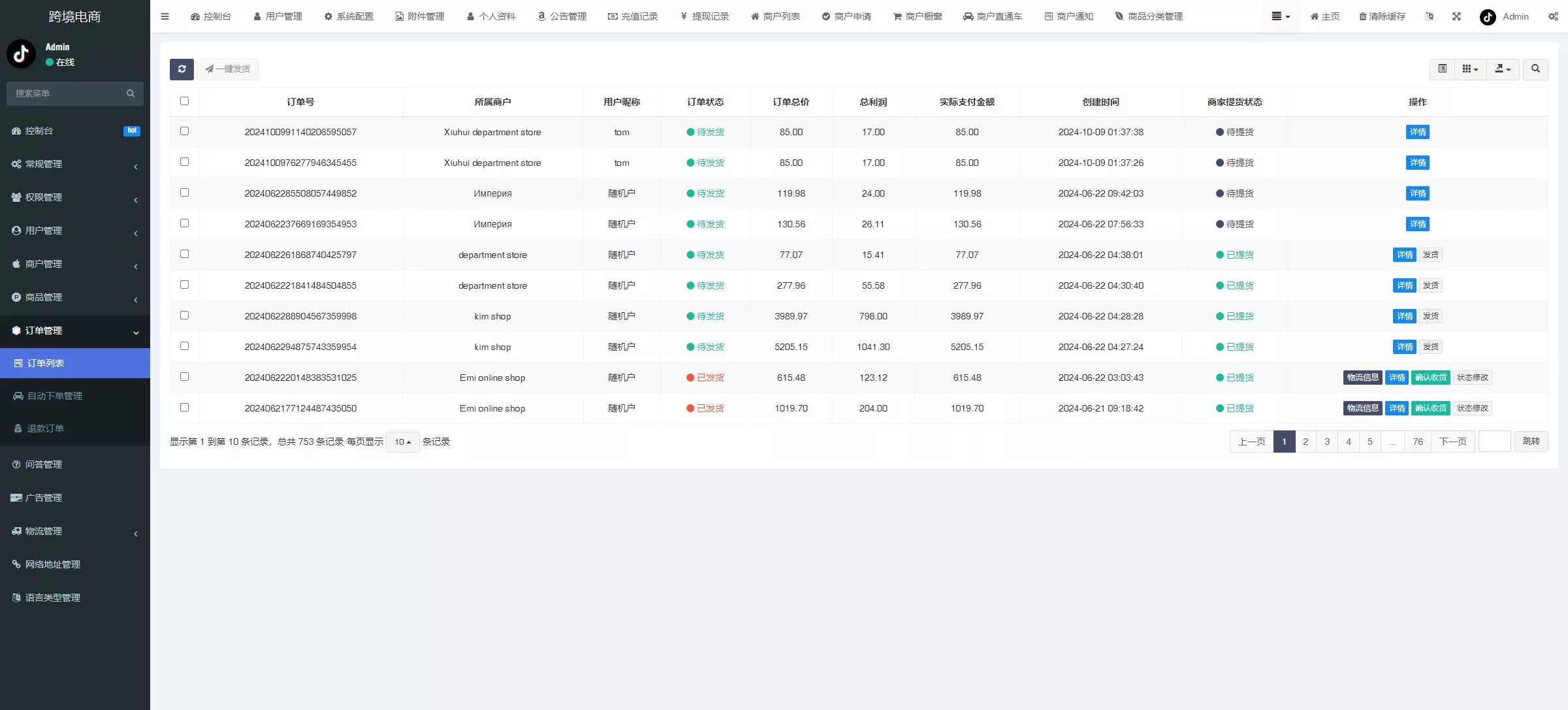Screen dimensions: 1568x710
Task: Select checkbox for the 1019.70 Emi online shop order
Action: click(x=184, y=408)
